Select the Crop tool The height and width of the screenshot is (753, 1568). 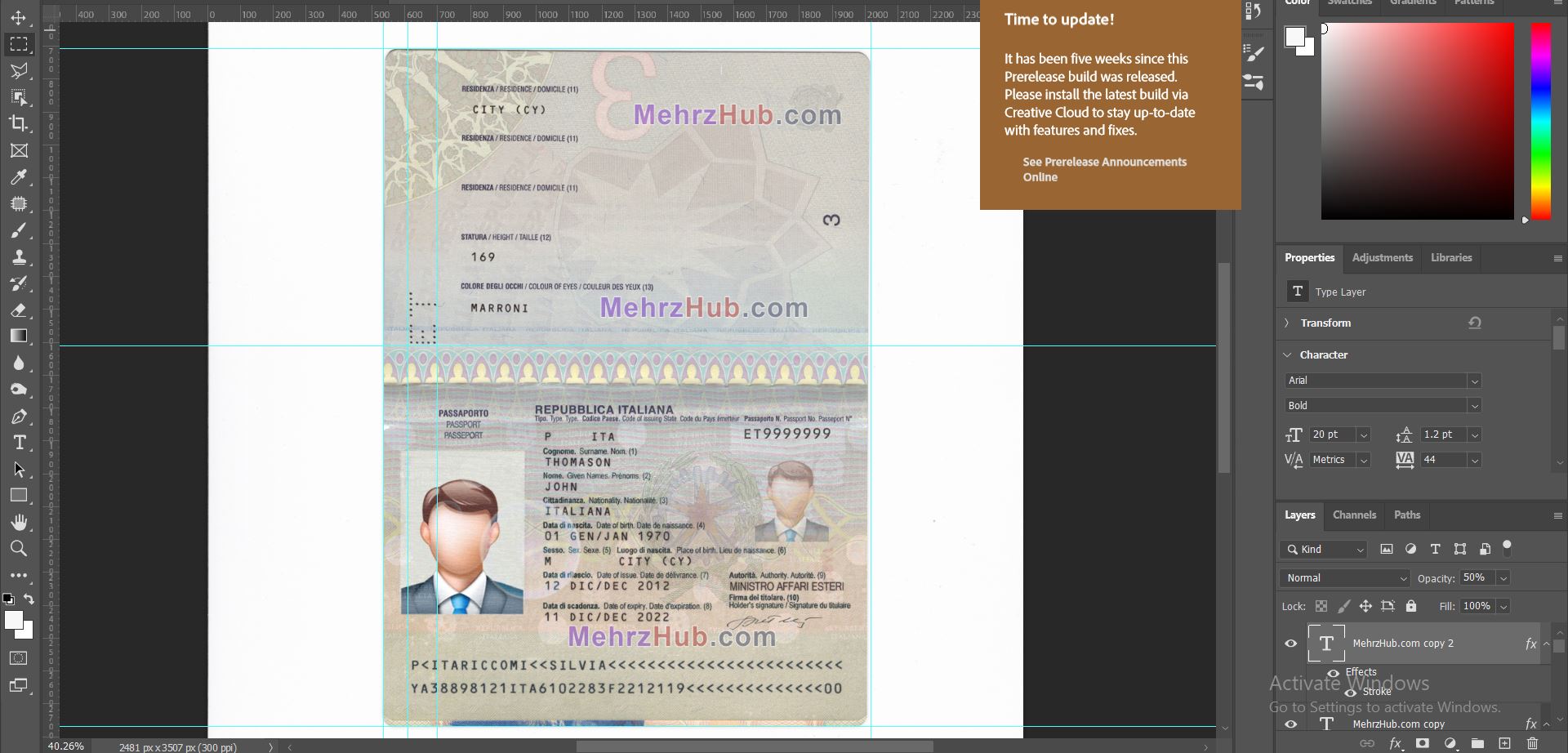pos(19,123)
